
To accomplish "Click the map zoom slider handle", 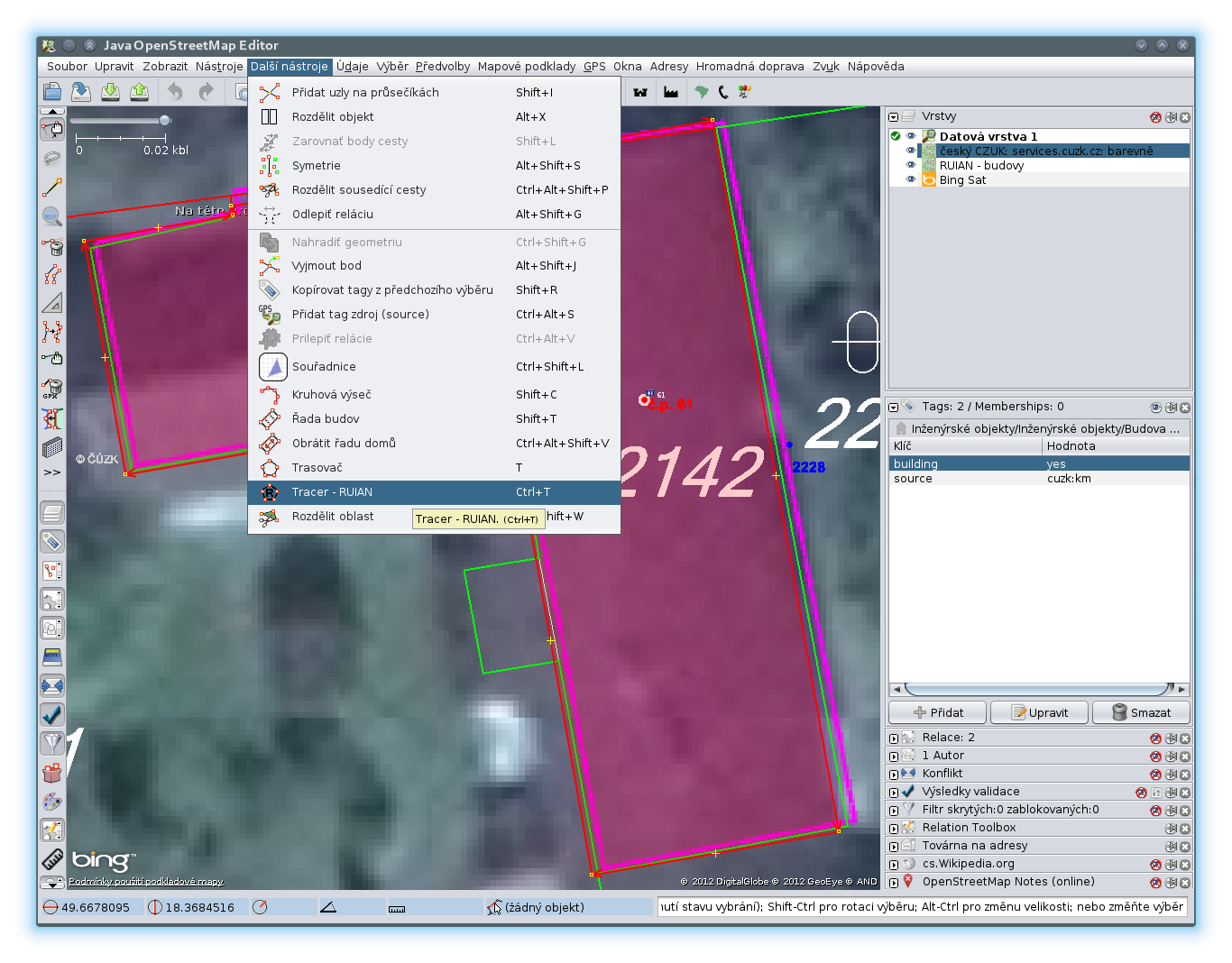I will (165, 120).
